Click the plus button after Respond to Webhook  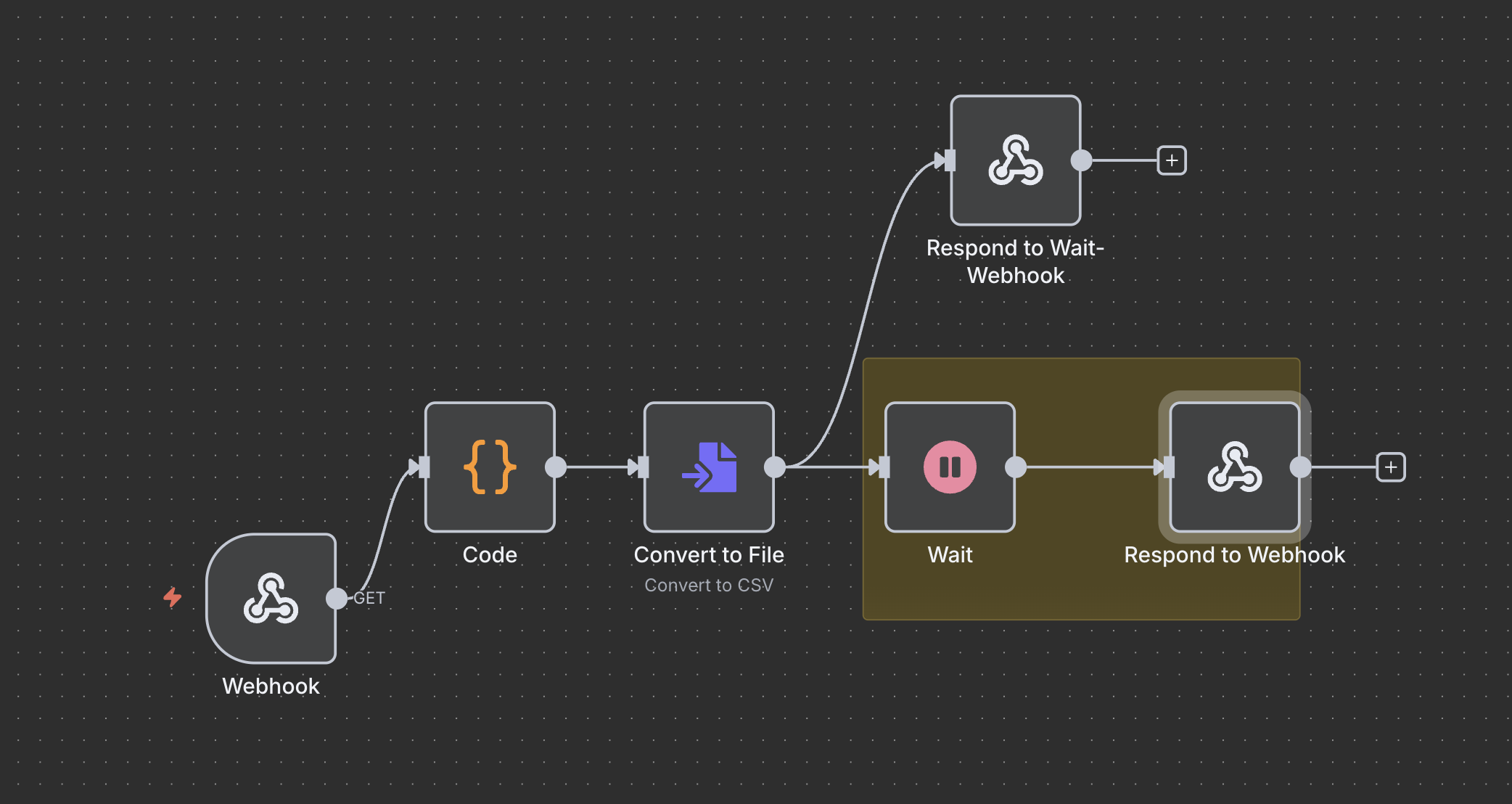click(1391, 467)
